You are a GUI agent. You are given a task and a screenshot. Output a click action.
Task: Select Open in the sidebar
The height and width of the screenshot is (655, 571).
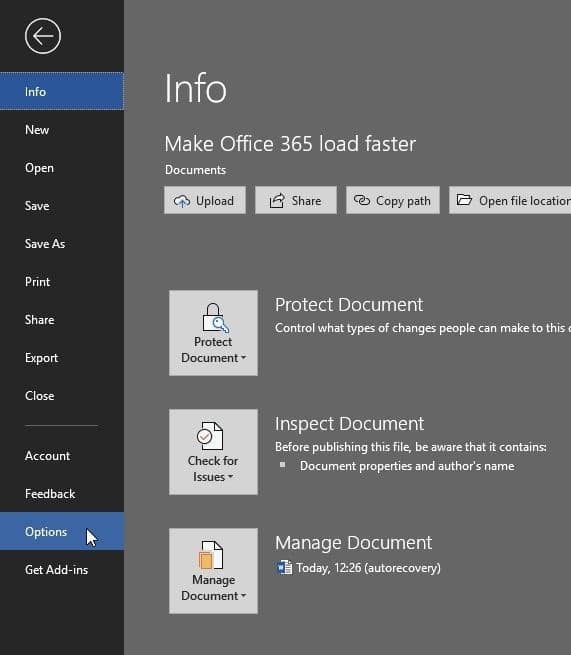62,168
